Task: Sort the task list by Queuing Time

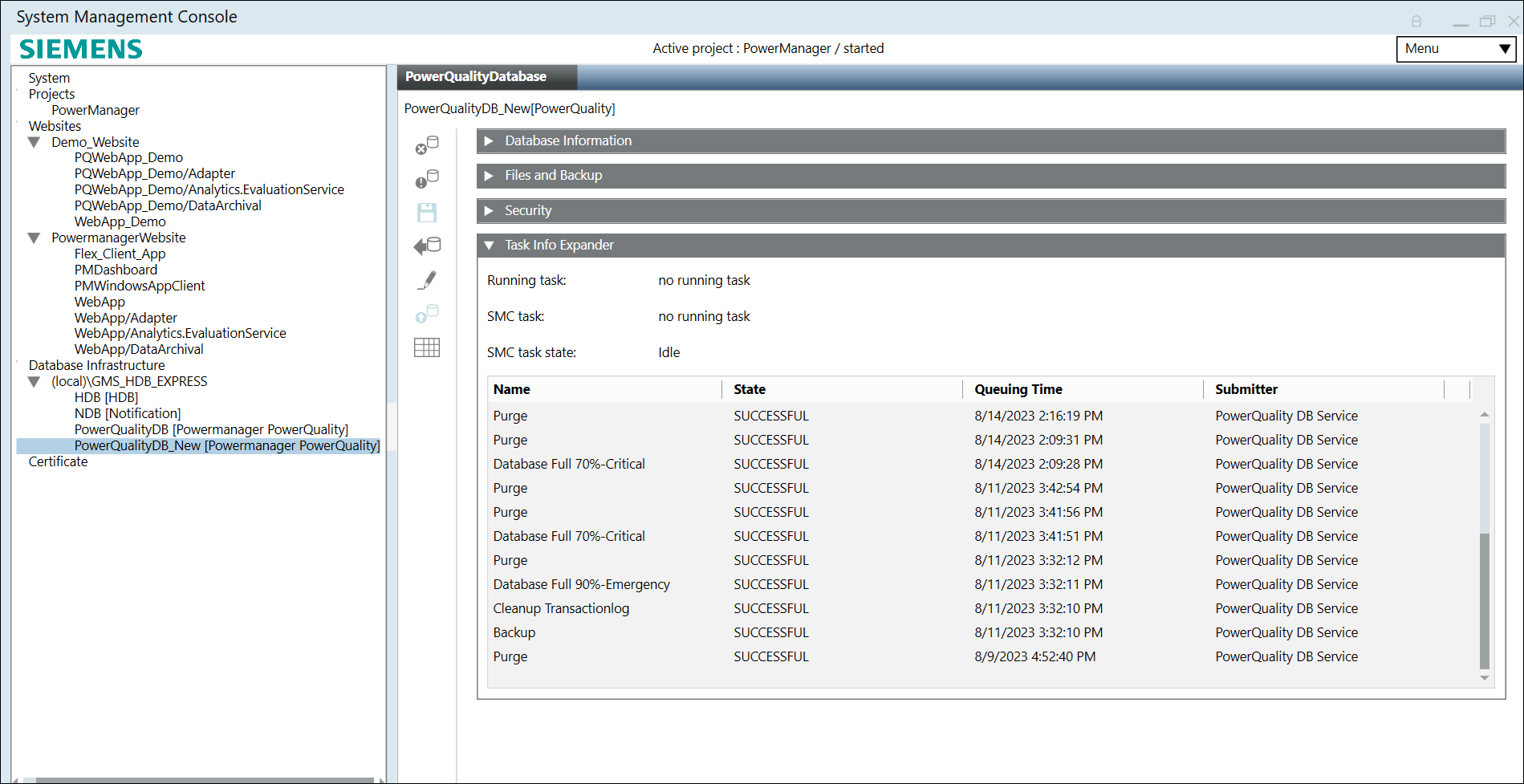Action: point(1018,390)
